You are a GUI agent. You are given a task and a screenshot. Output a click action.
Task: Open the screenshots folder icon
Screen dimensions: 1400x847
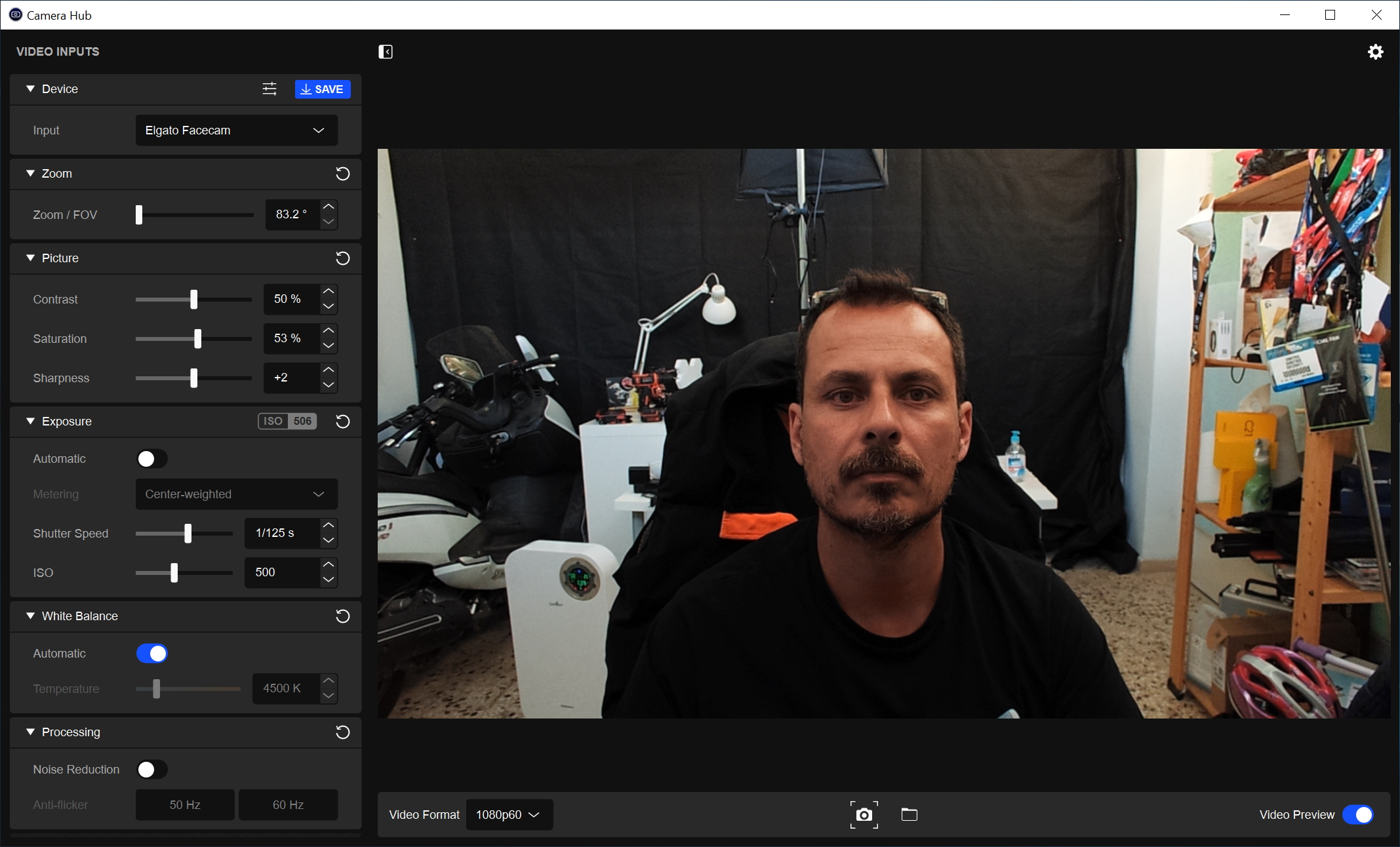[909, 814]
